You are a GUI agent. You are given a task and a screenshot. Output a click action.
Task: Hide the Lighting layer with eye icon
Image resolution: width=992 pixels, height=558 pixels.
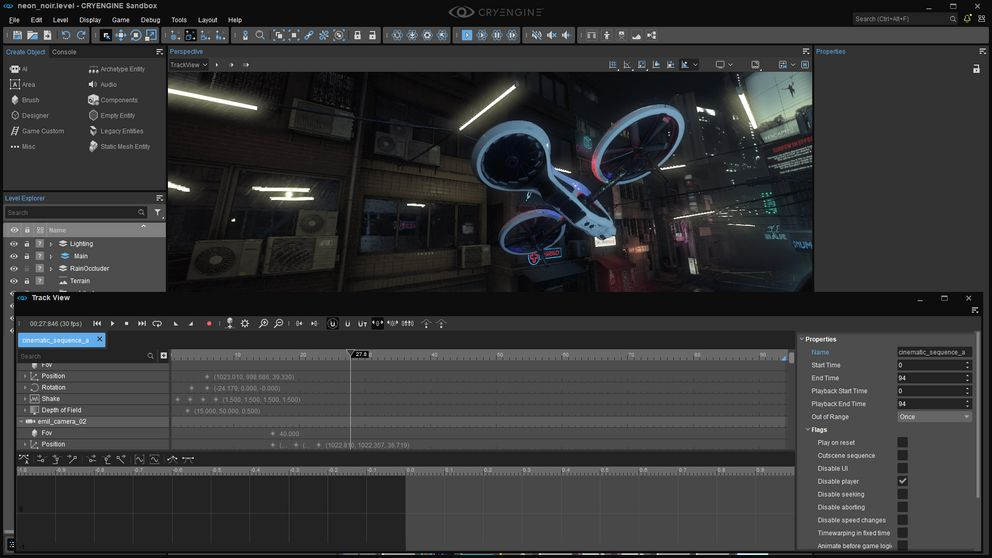tap(14, 244)
